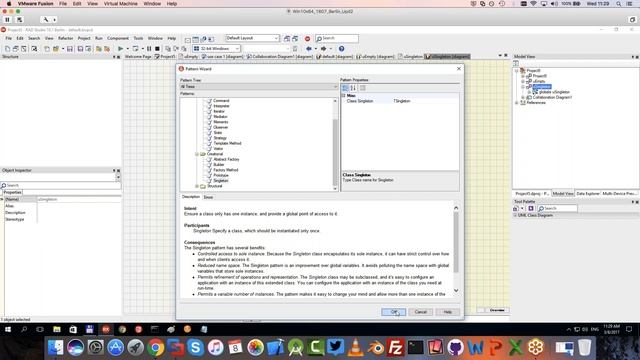Select the Command pattern
The image size is (640, 360).
(x=221, y=100)
